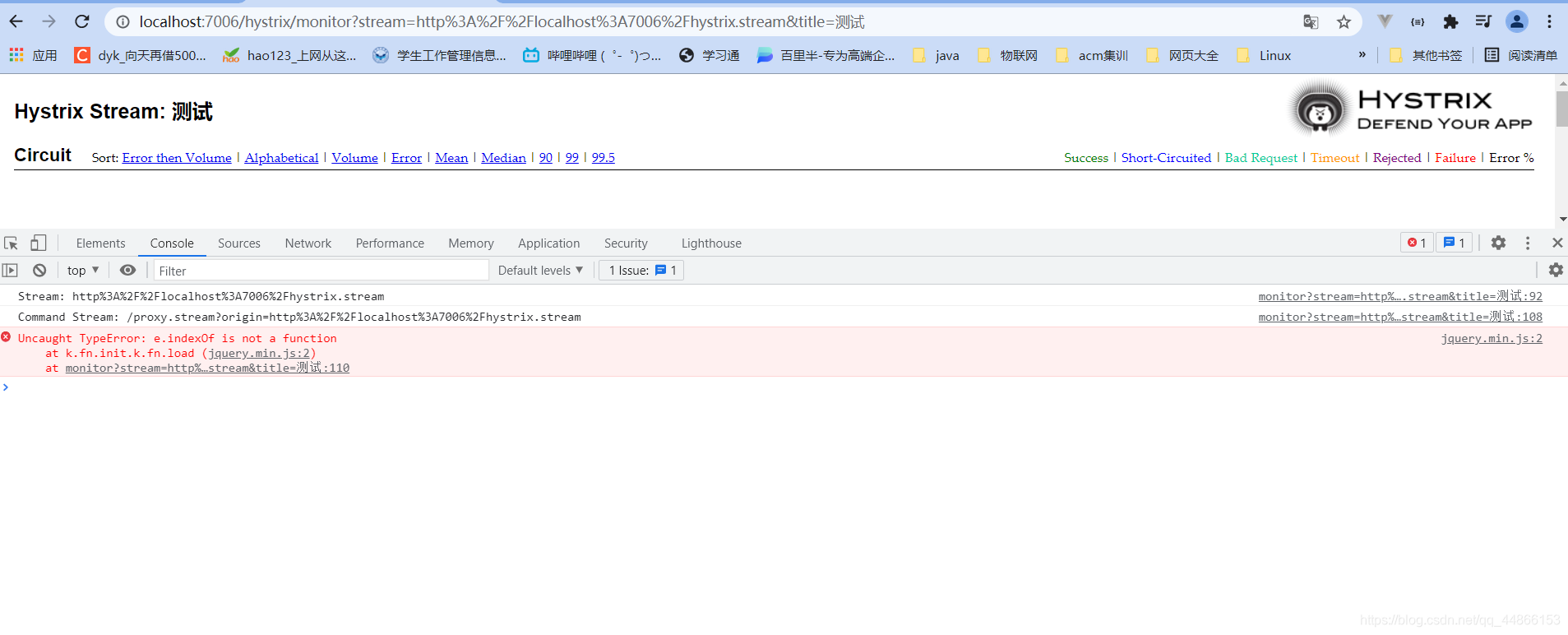Bookmark this page with the star

point(1344,22)
